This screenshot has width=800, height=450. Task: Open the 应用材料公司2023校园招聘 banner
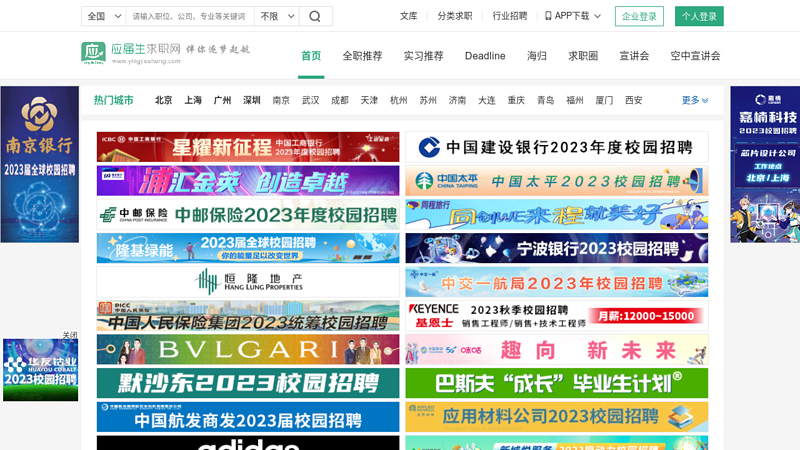(x=557, y=416)
